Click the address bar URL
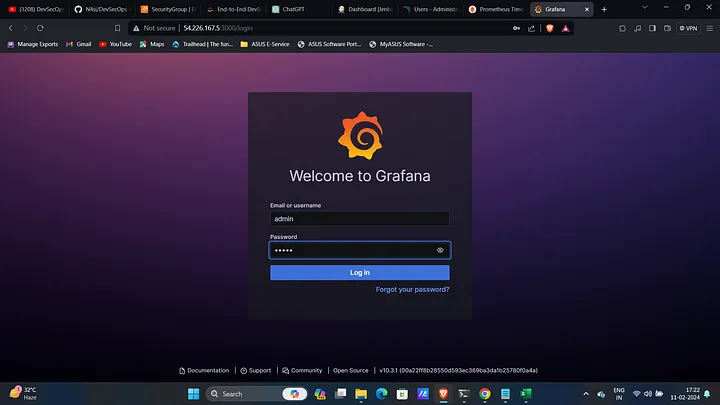 [218, 28]
